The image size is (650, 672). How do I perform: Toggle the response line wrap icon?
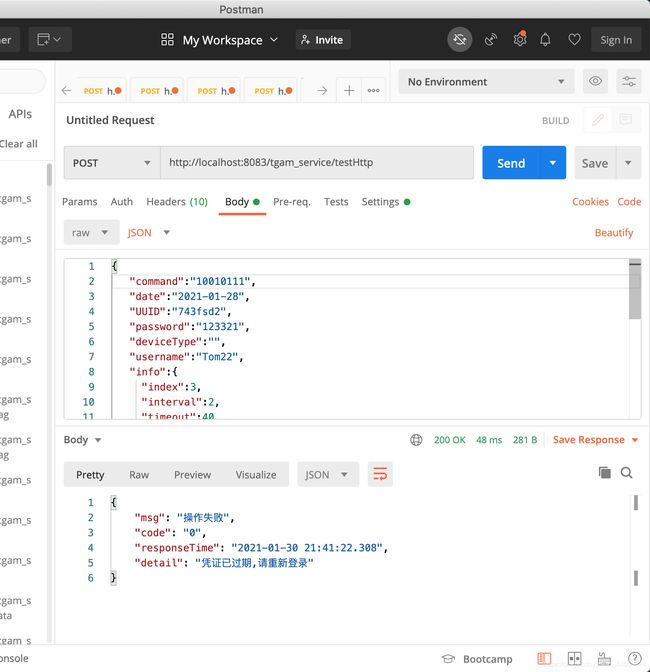click(x=380, y=474)
